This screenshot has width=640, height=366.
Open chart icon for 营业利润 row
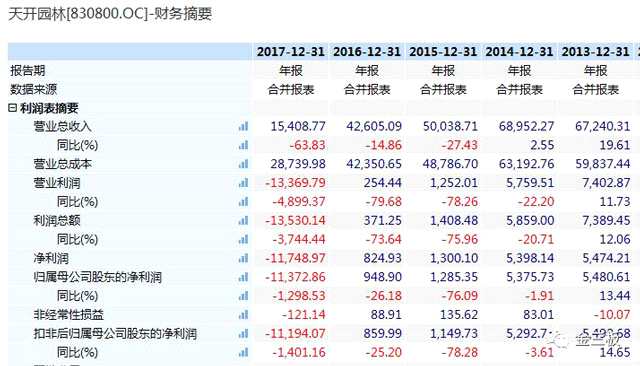[243, 183]
